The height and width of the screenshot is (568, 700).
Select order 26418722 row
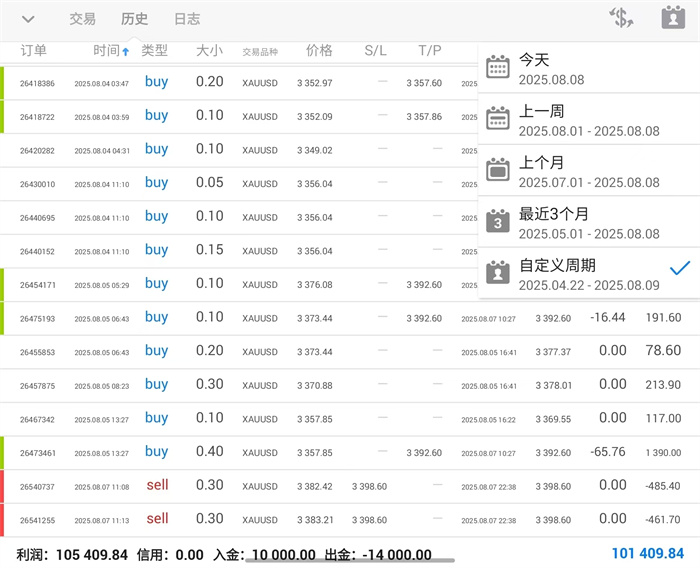point(239,117)
